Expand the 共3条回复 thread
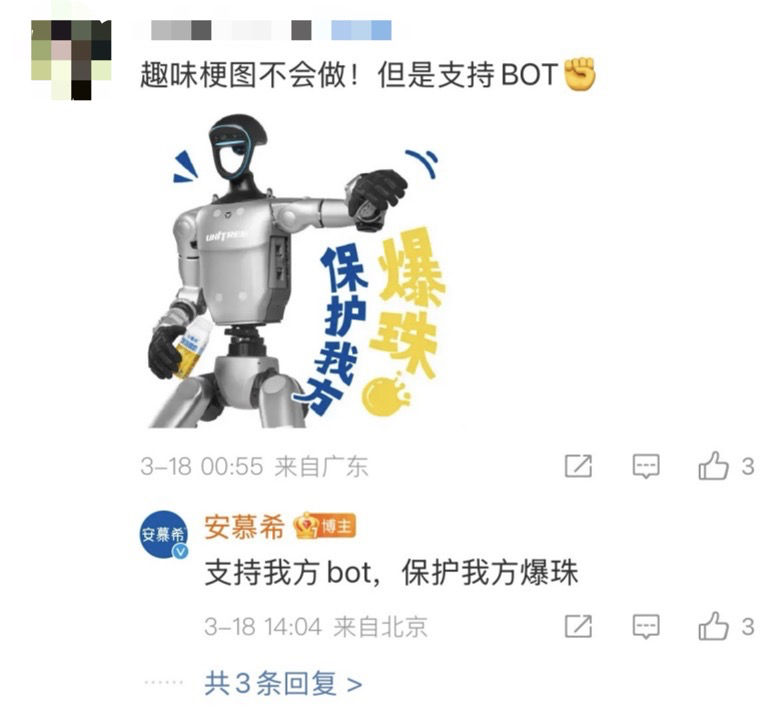 click(x=283, y=683)
